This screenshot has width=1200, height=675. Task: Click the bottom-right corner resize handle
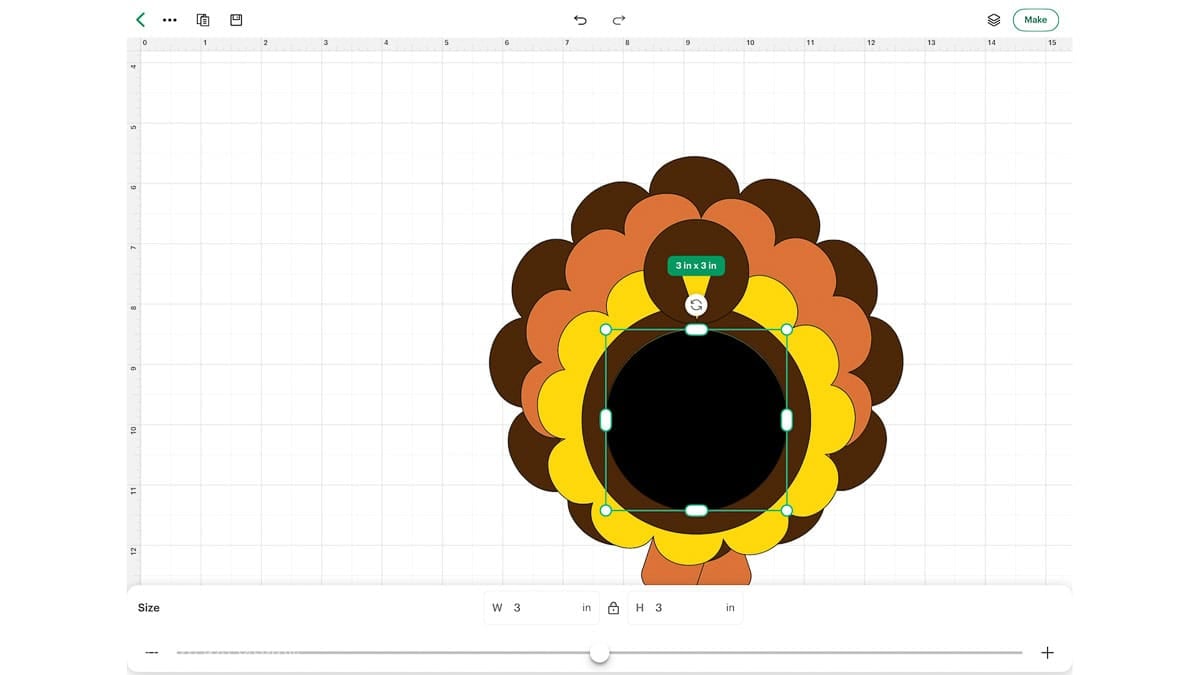(787, 511)
